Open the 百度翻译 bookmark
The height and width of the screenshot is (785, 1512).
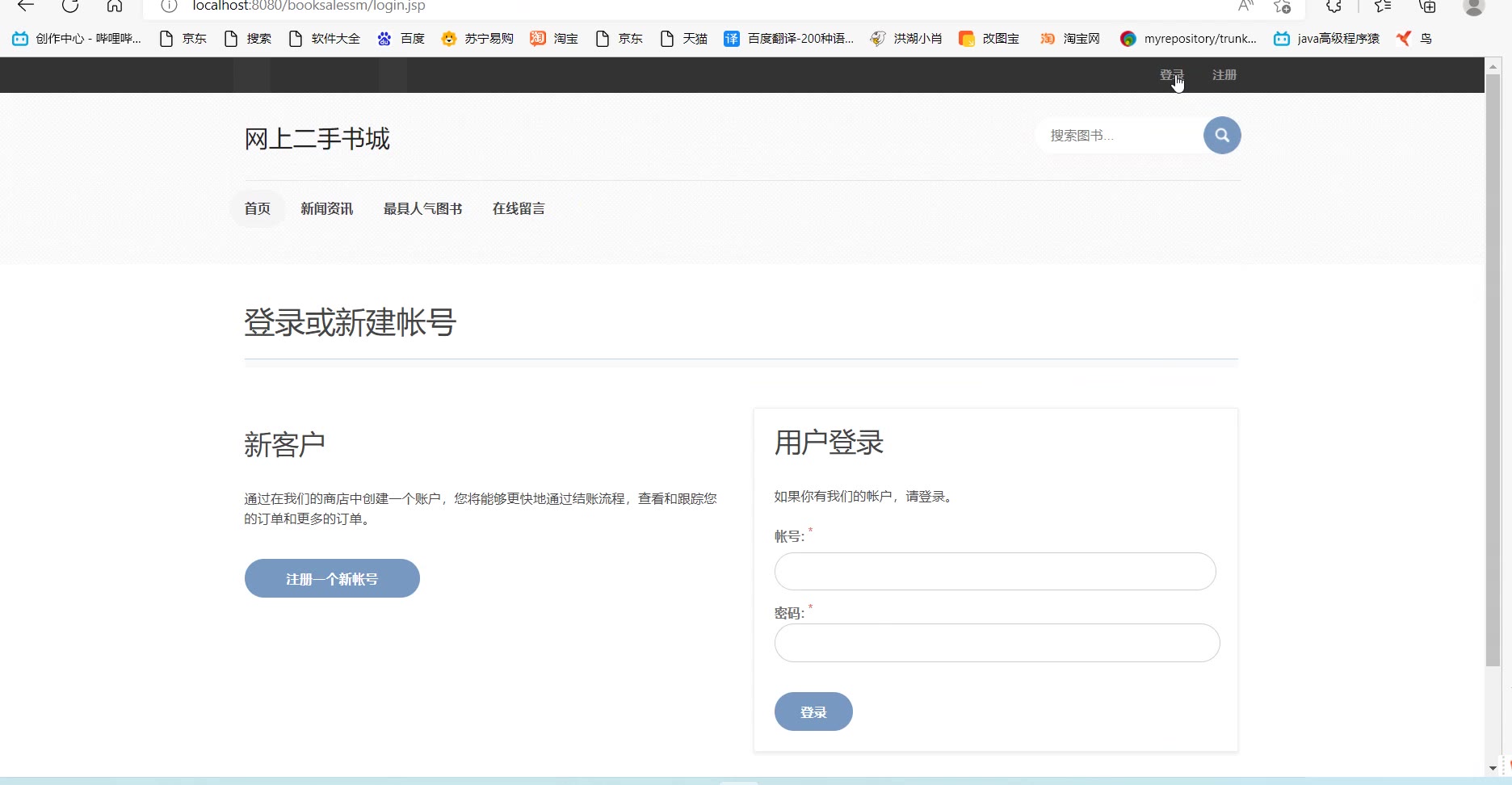click(789, 39)
